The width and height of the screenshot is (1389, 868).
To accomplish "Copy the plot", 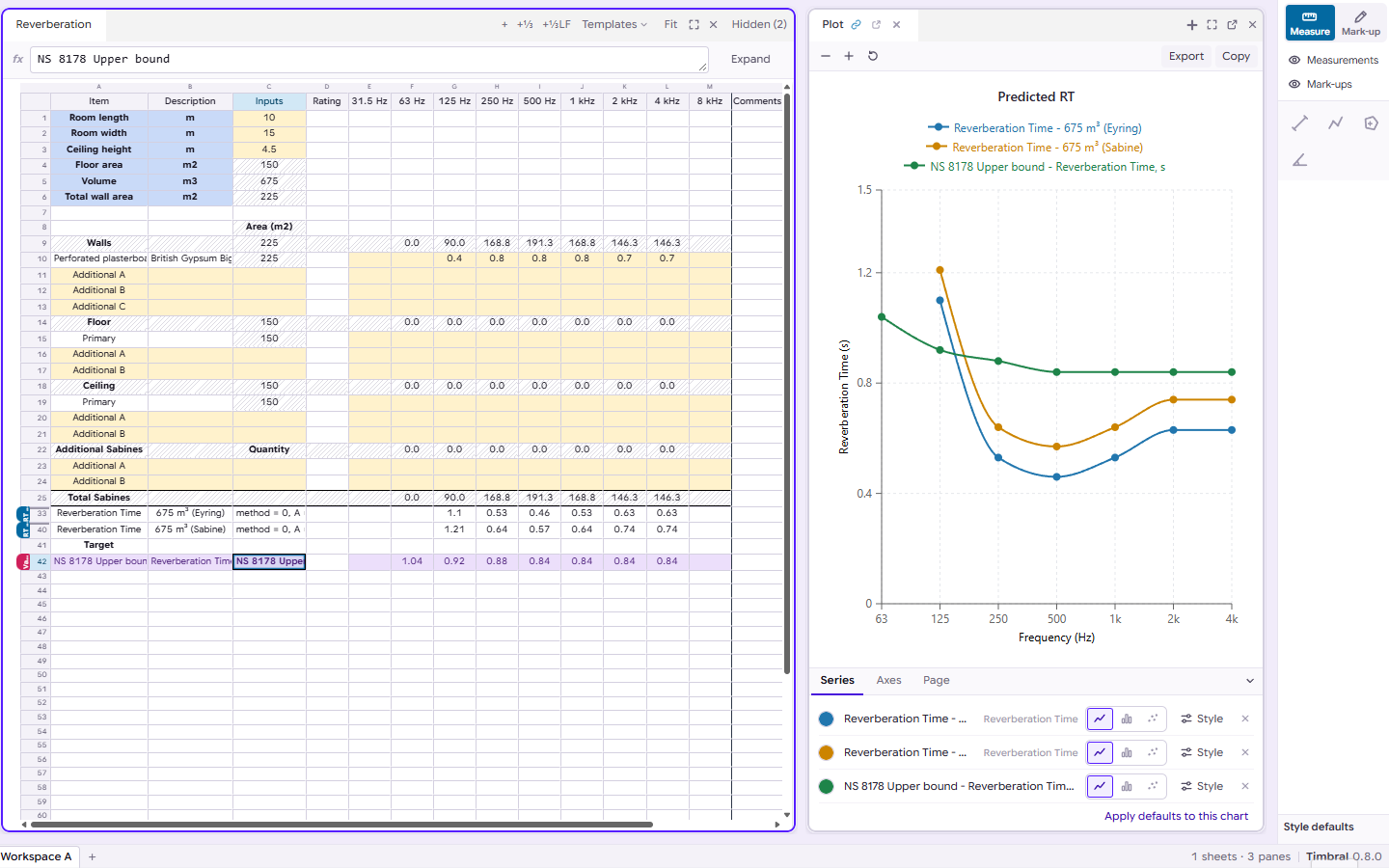I will point(1236,56).
